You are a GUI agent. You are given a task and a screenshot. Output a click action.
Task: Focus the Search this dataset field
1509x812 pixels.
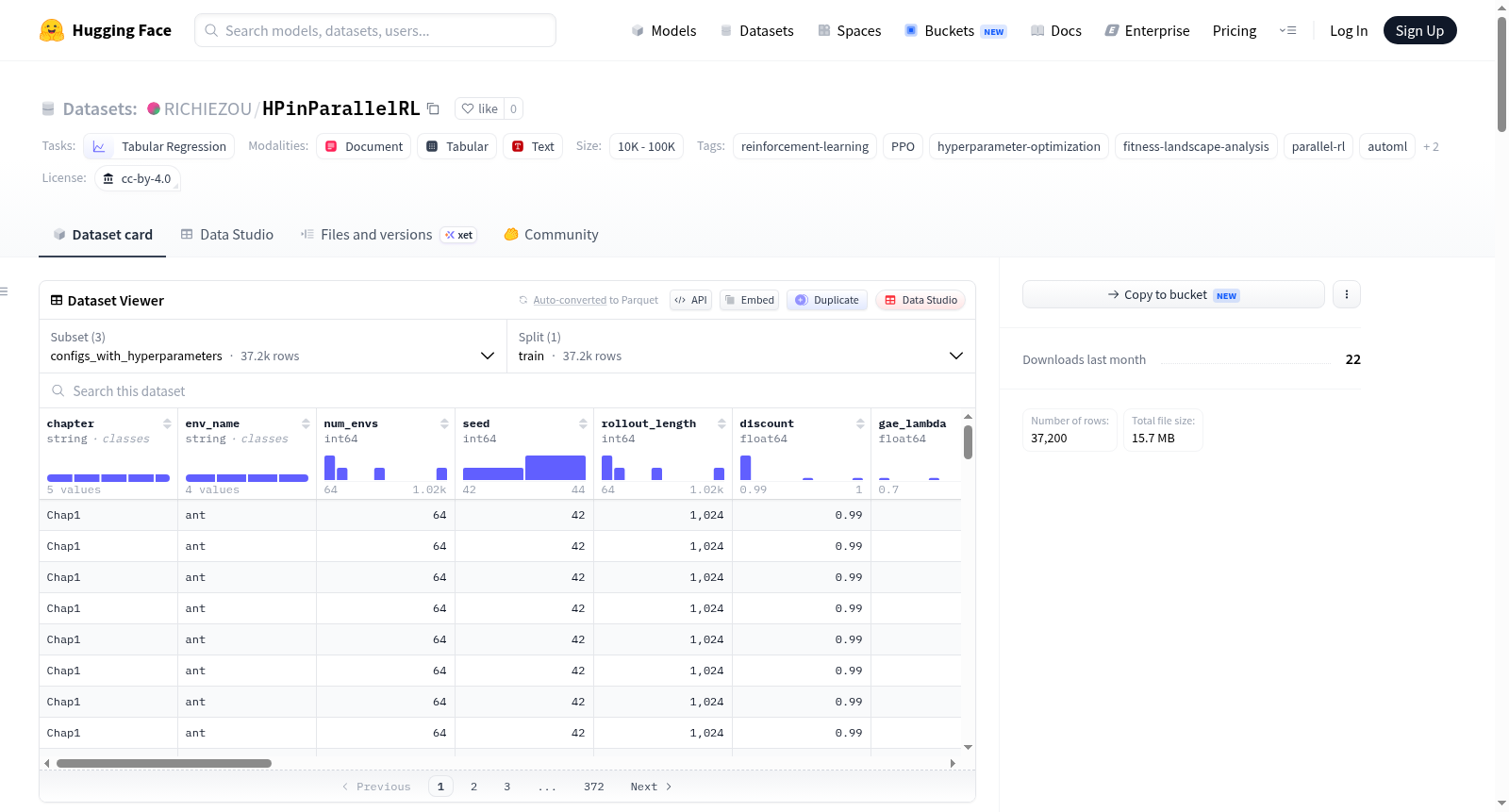[507, 390]
